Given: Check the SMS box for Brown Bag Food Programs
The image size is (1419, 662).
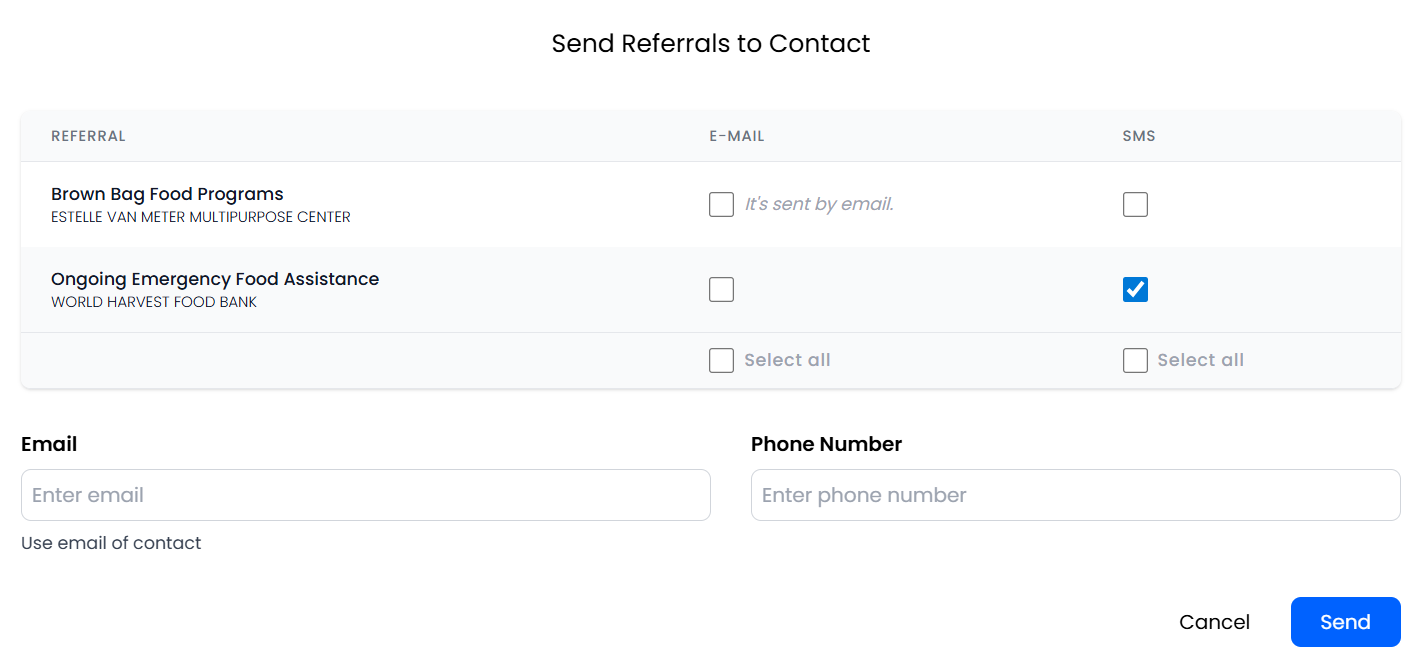Looking at the screenshot, I should point(1135,205).
